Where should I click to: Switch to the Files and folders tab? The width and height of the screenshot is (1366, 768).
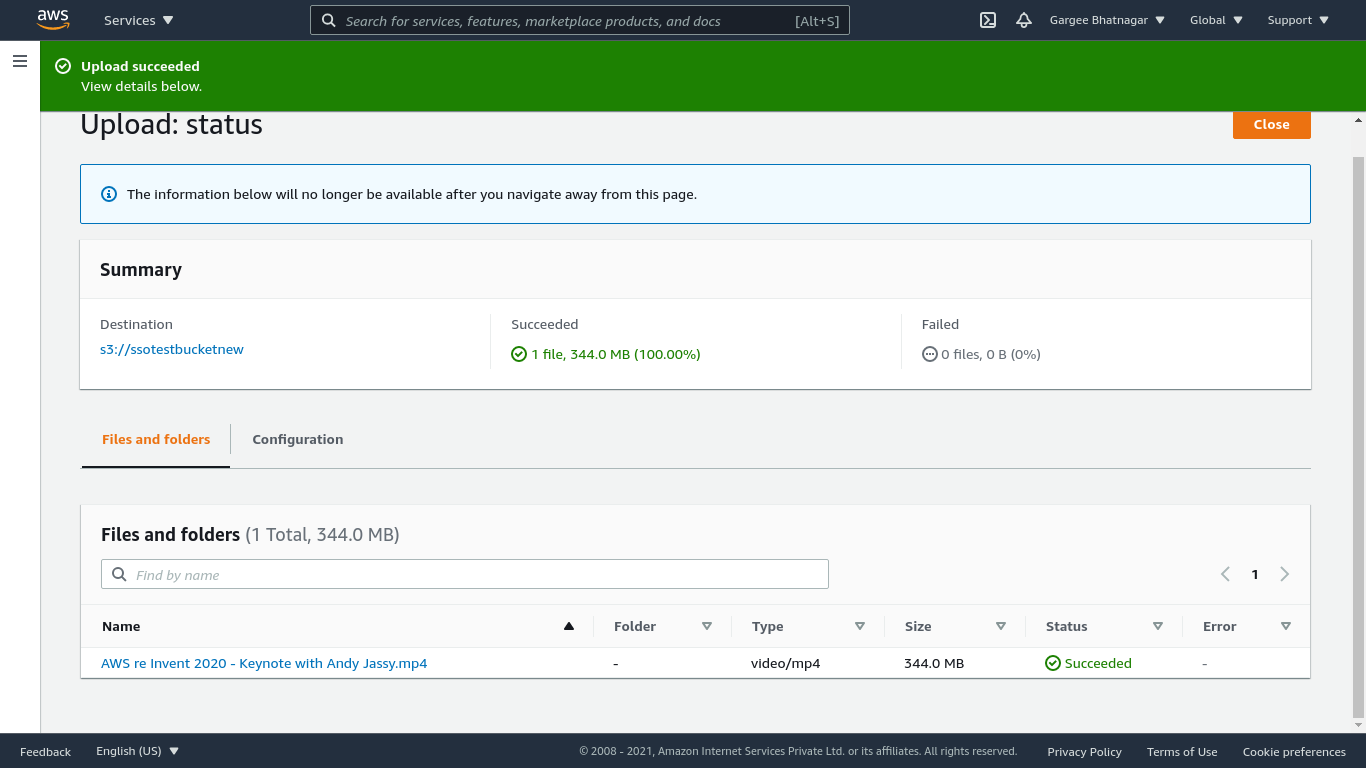[x=156, y=439]
